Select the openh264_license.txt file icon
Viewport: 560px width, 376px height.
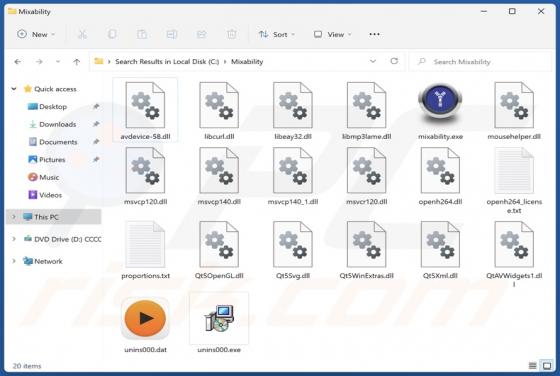click(514, 170)
